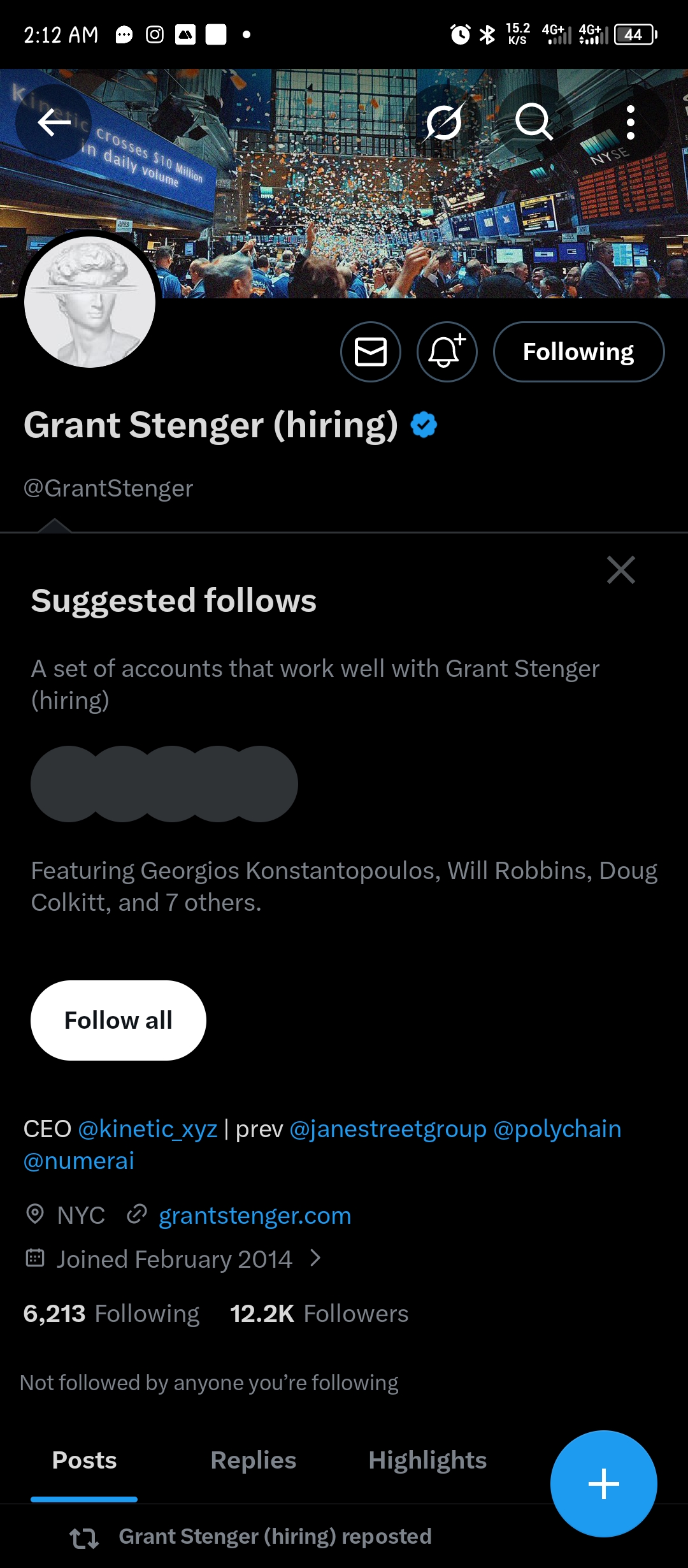Open the @janestreetgroup mention link
This screenshot has width=688, height=1568.
(388, 1129)
